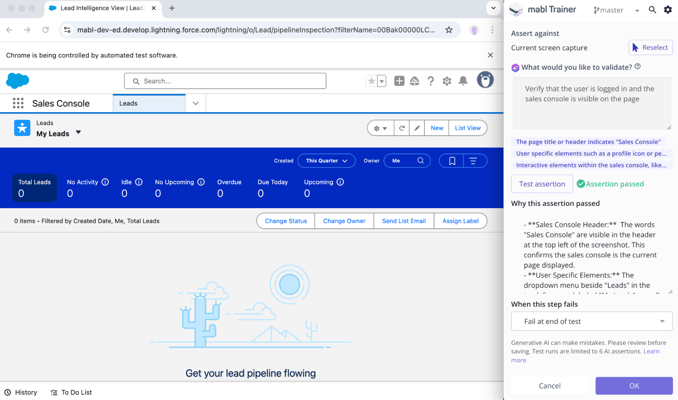
Task: Click the Change Status button
Action: pyautogui.click(x=286, y=221)
